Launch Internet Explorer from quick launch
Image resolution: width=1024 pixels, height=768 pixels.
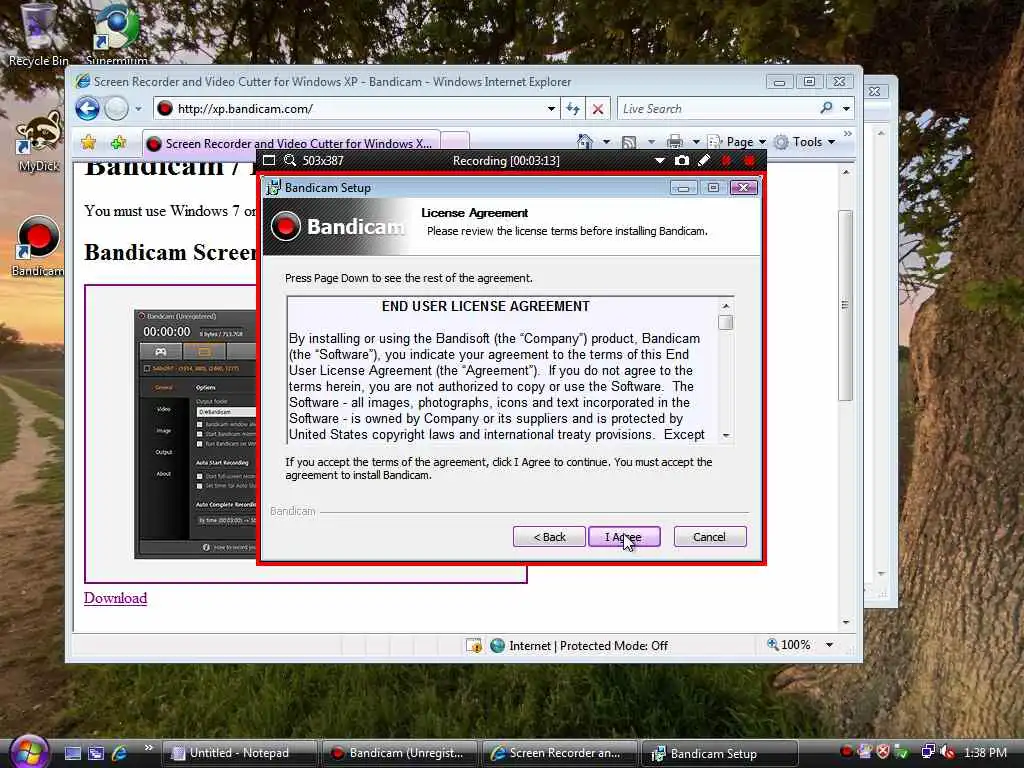pyautogui.click(x=120, y=754)
